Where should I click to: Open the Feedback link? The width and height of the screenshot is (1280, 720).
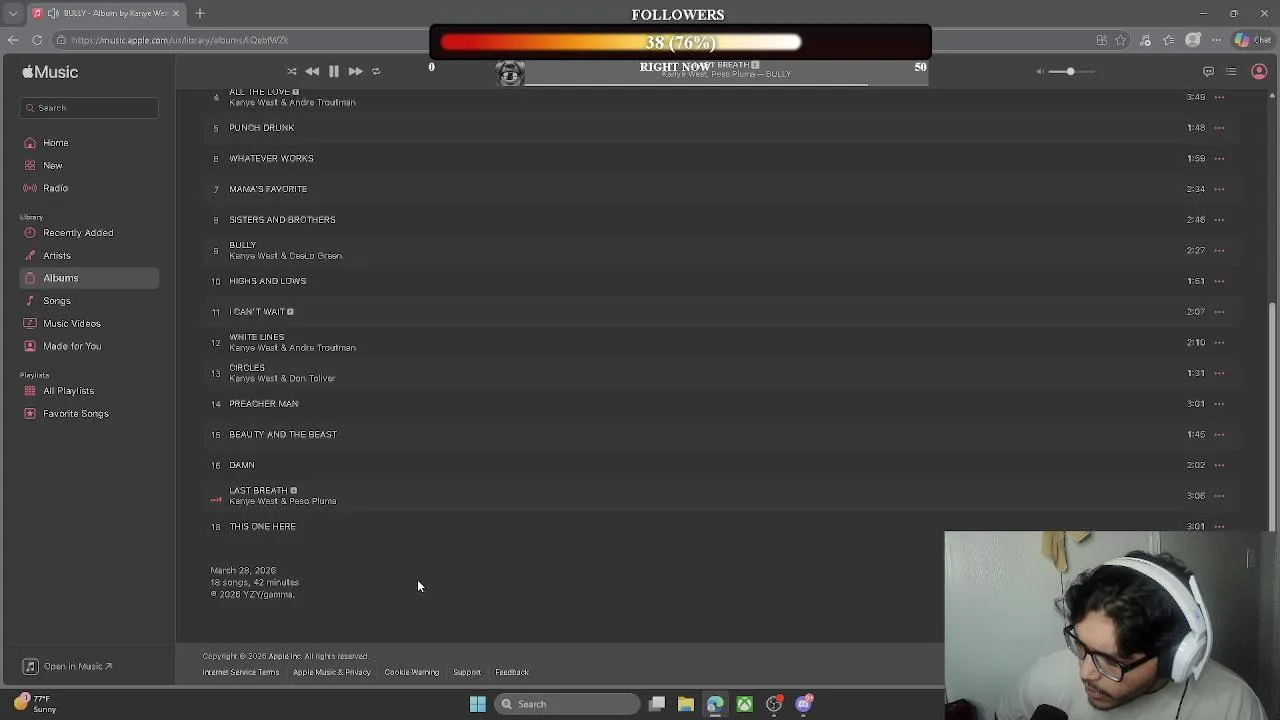pos(512,672)
